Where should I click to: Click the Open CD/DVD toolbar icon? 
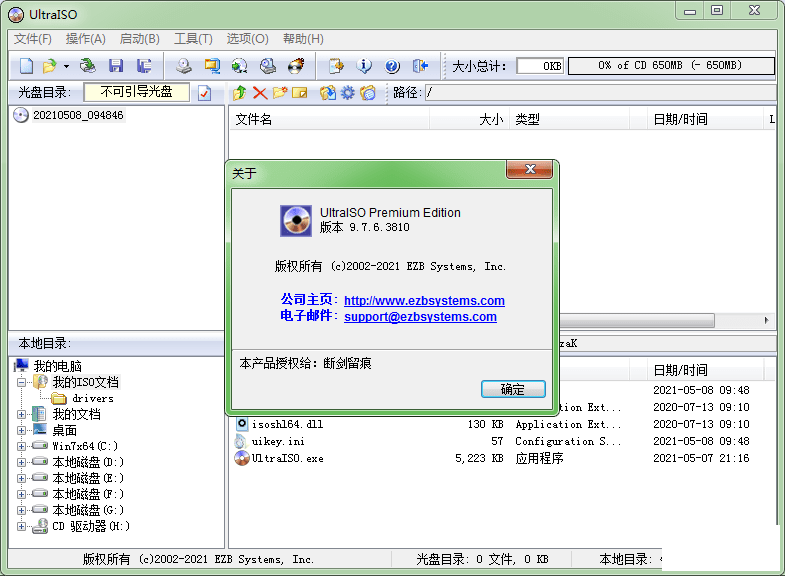(x=88, y=66)
